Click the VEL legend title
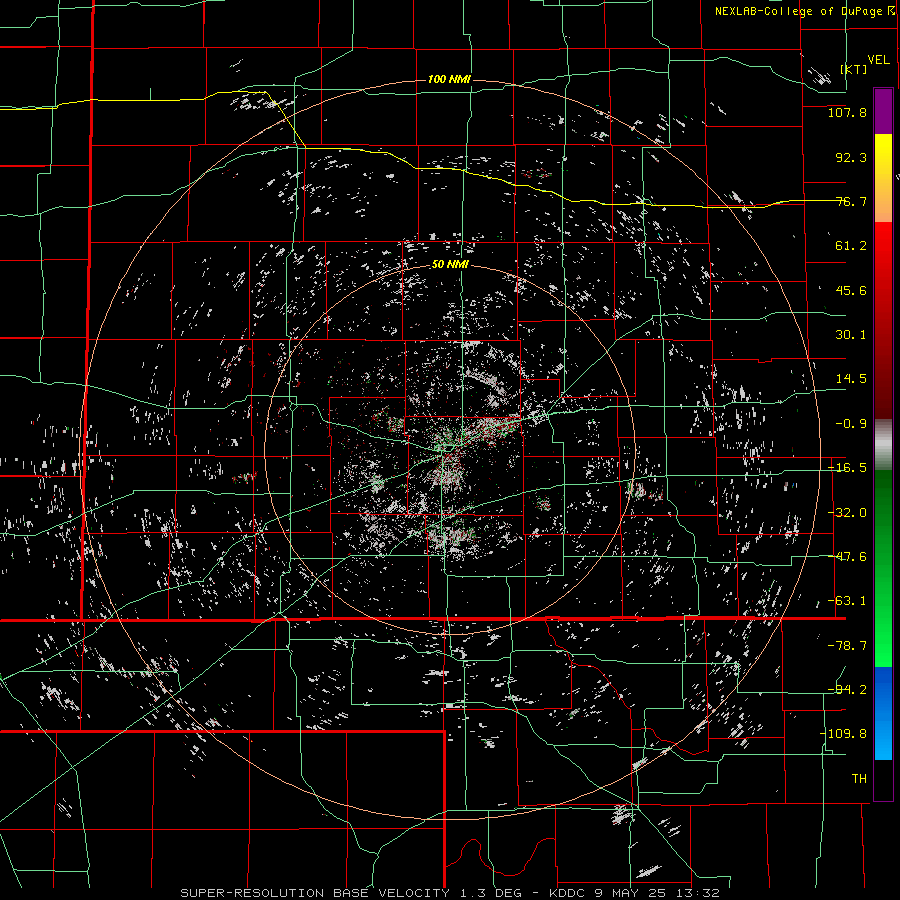The height and width of the screenshot is (900, 900). pyautogui.click(x=878, y=60)
